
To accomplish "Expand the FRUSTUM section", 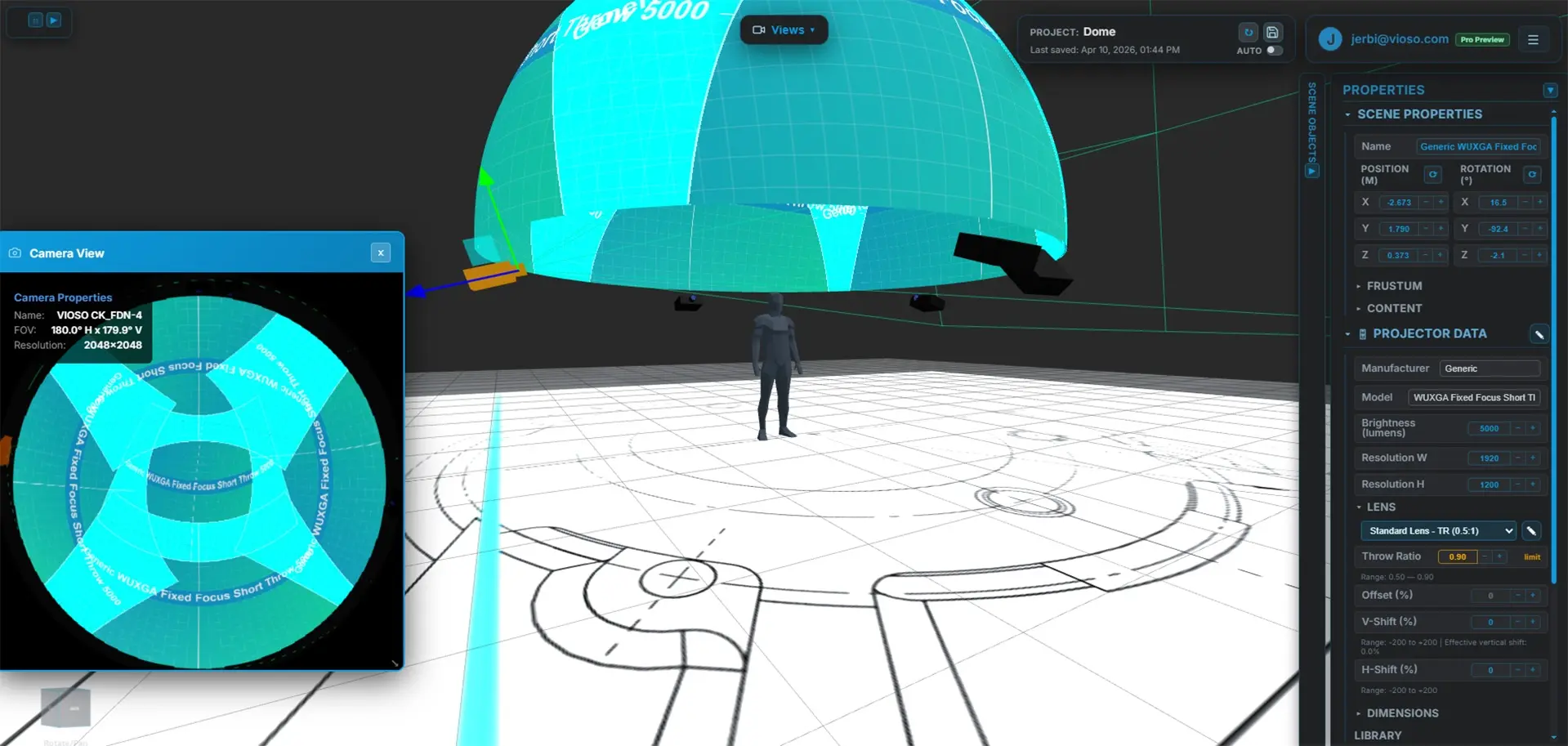I will click(1394, 286).
